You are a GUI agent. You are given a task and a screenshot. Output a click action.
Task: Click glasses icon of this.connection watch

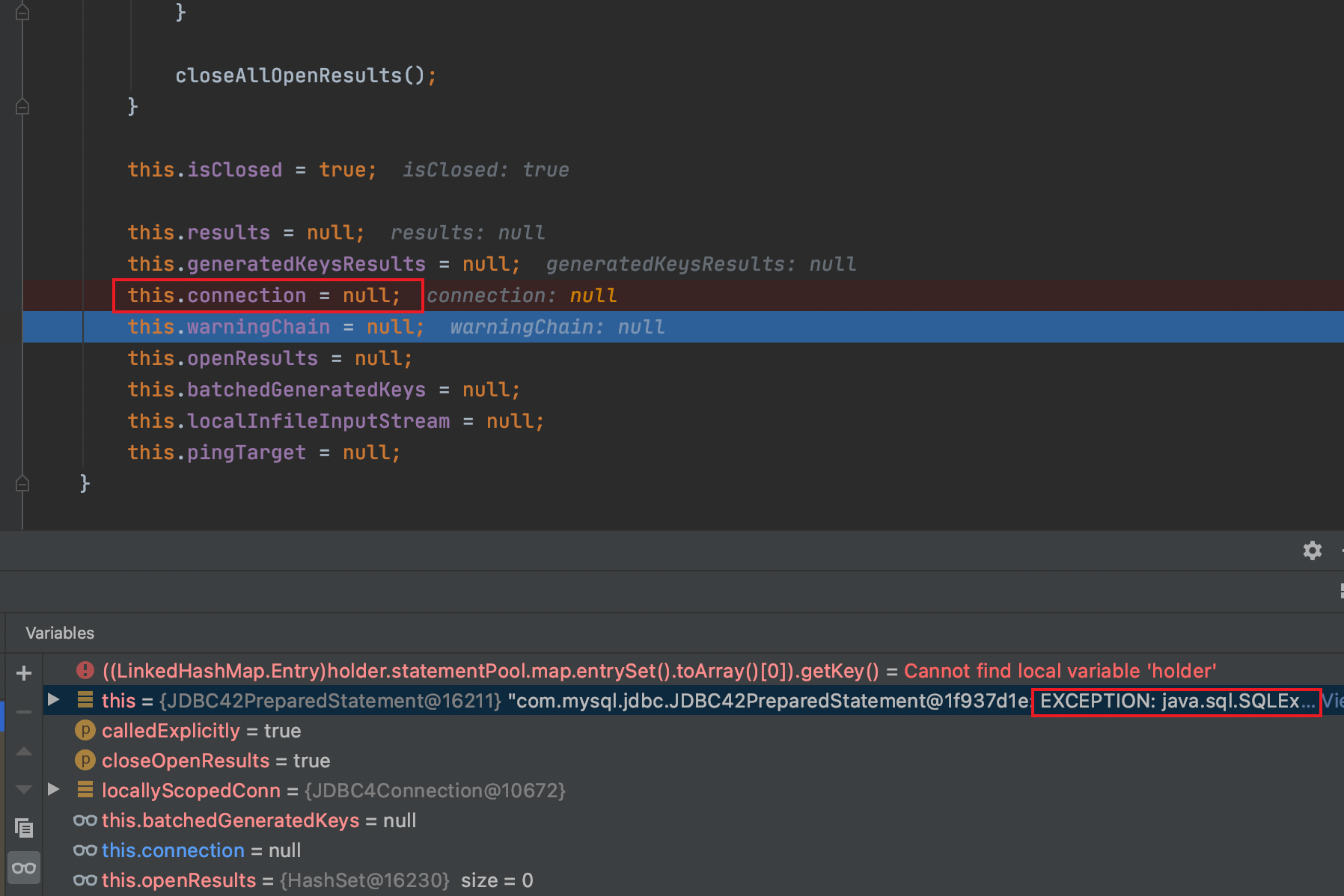[x=85, y=850]
